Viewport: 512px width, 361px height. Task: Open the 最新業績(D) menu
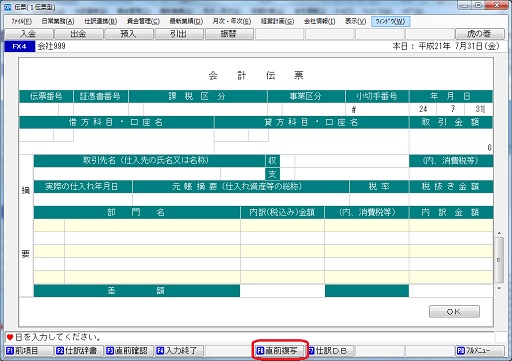186,21
